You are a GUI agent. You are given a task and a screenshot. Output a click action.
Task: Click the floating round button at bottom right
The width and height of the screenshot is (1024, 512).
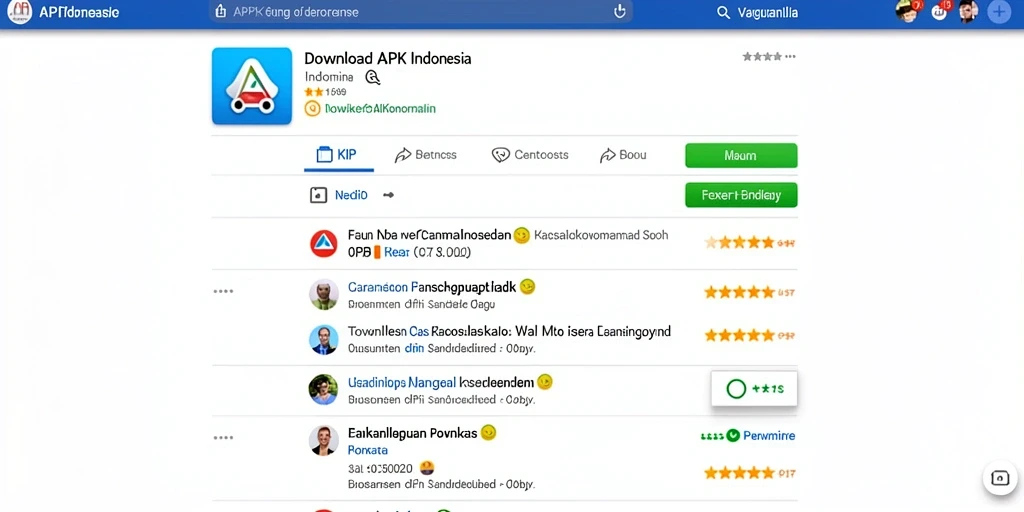coord(1000,479)
